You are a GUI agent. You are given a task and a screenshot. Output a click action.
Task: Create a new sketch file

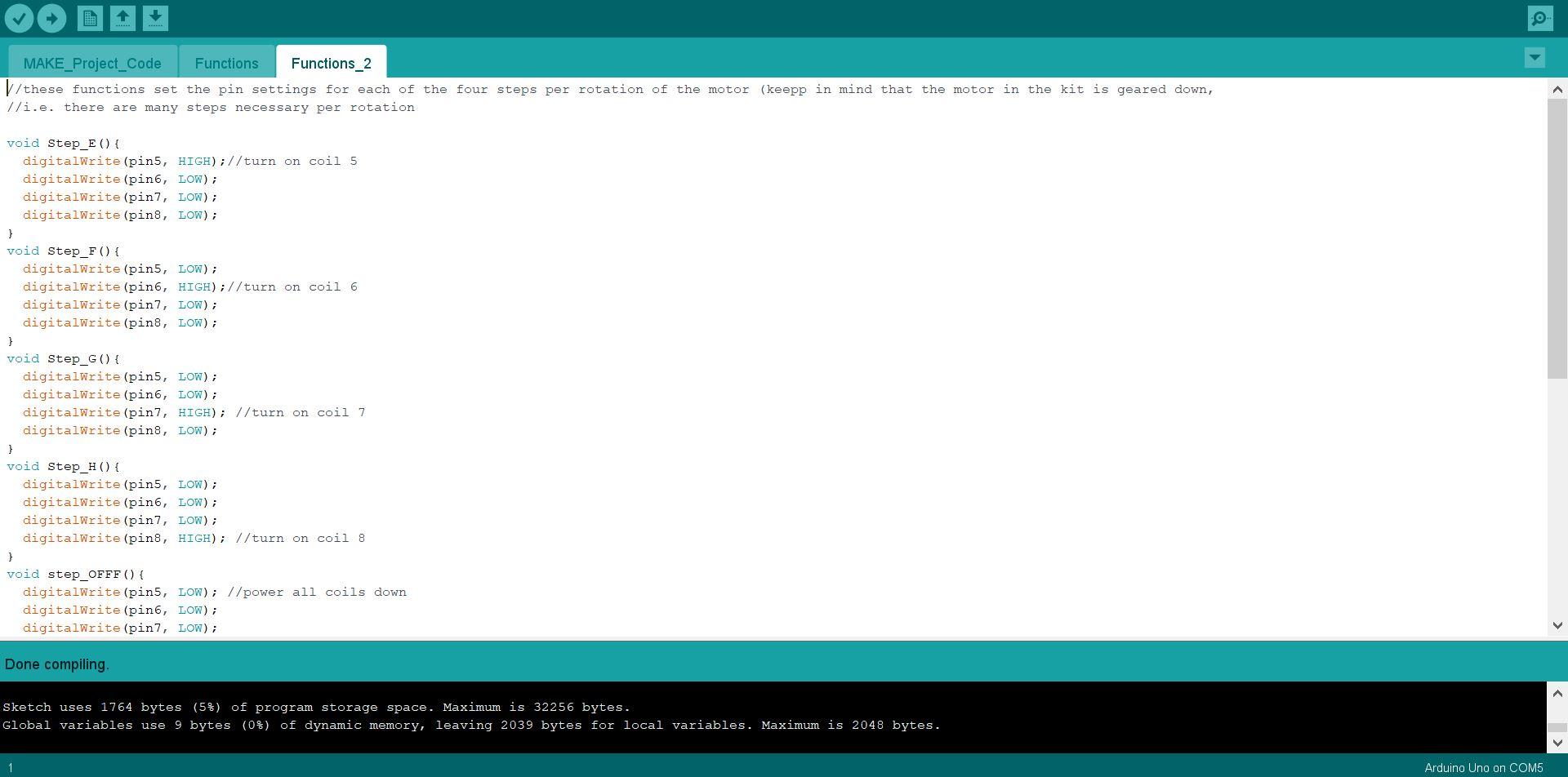pyautogui.click(x=90, y=18)
